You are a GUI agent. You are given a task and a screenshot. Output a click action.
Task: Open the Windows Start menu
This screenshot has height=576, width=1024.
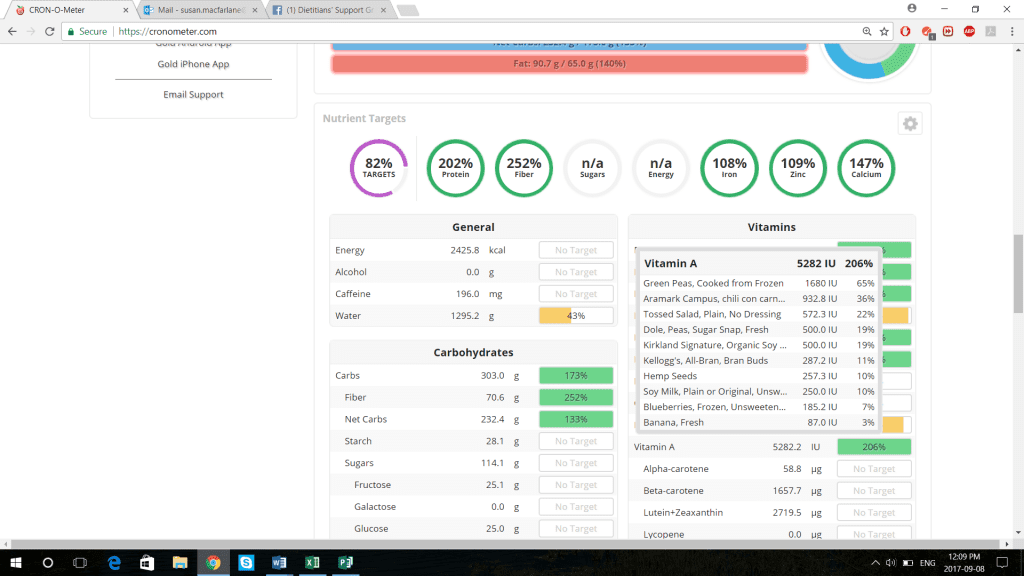(x=16, y=562)
